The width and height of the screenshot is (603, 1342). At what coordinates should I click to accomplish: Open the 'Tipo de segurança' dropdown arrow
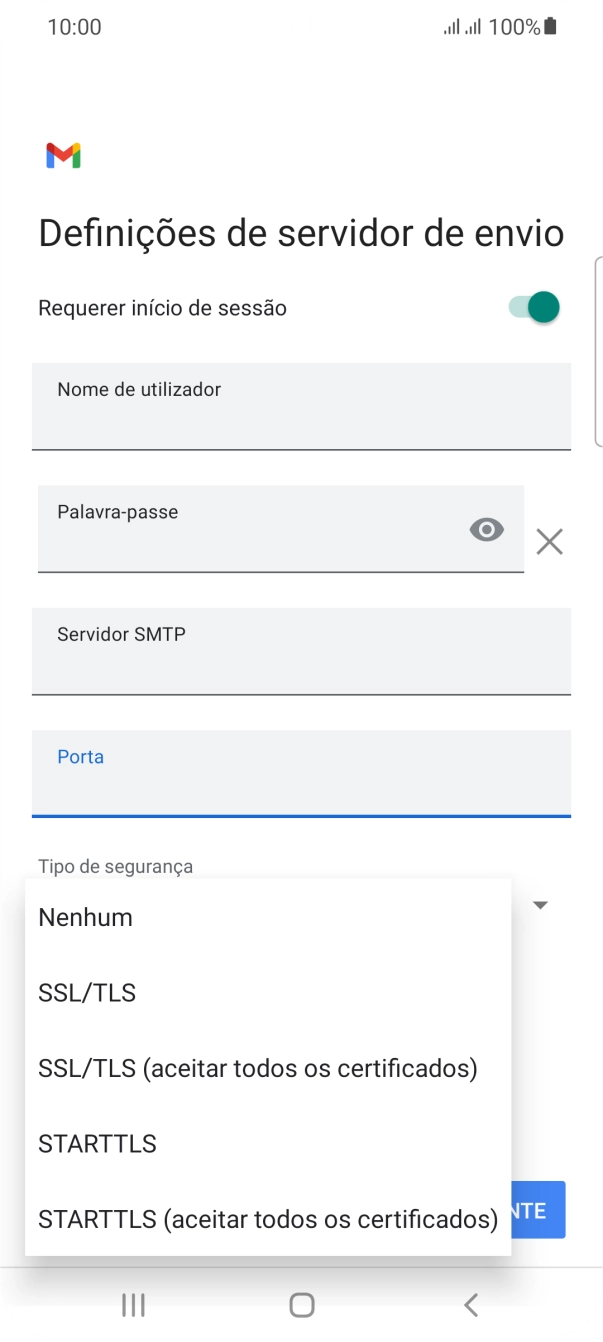[x=540, y=904]
